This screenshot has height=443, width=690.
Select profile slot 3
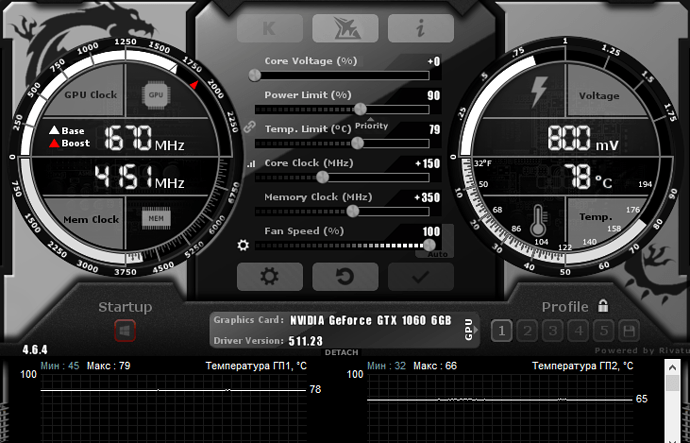point(553,331)
